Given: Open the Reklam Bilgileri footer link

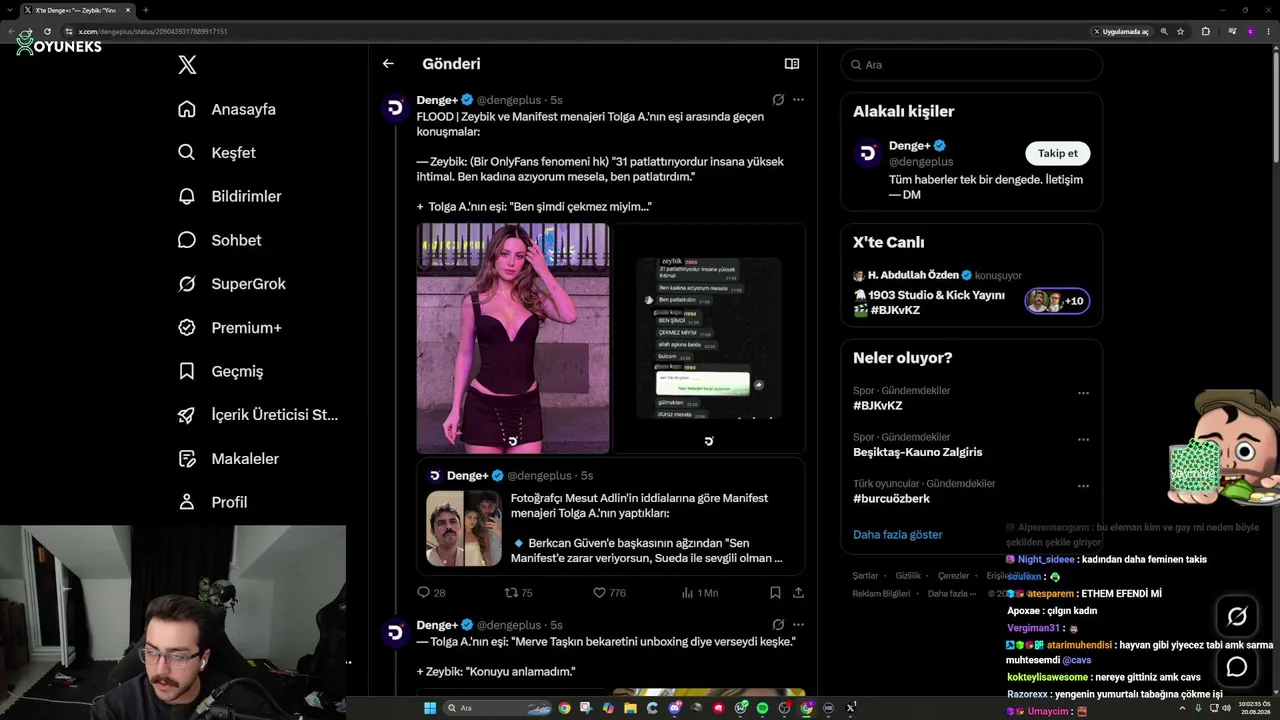Looking at the screenshot, I should click(881, 593).
